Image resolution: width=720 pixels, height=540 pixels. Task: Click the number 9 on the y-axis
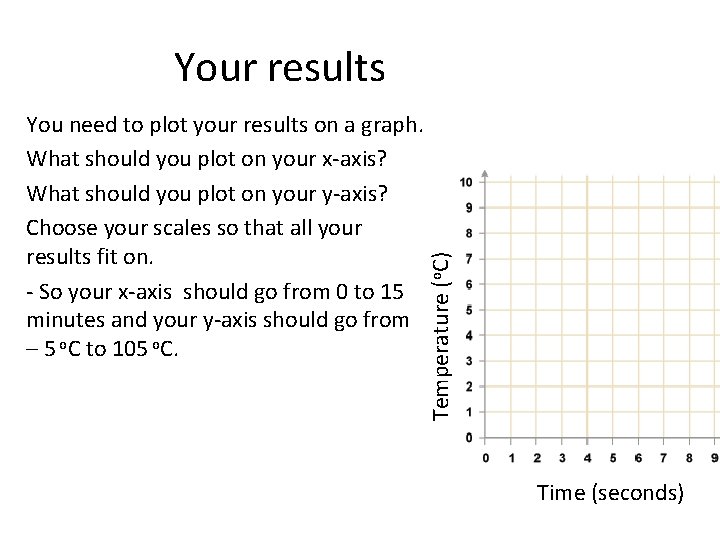[x=469, y=208]
